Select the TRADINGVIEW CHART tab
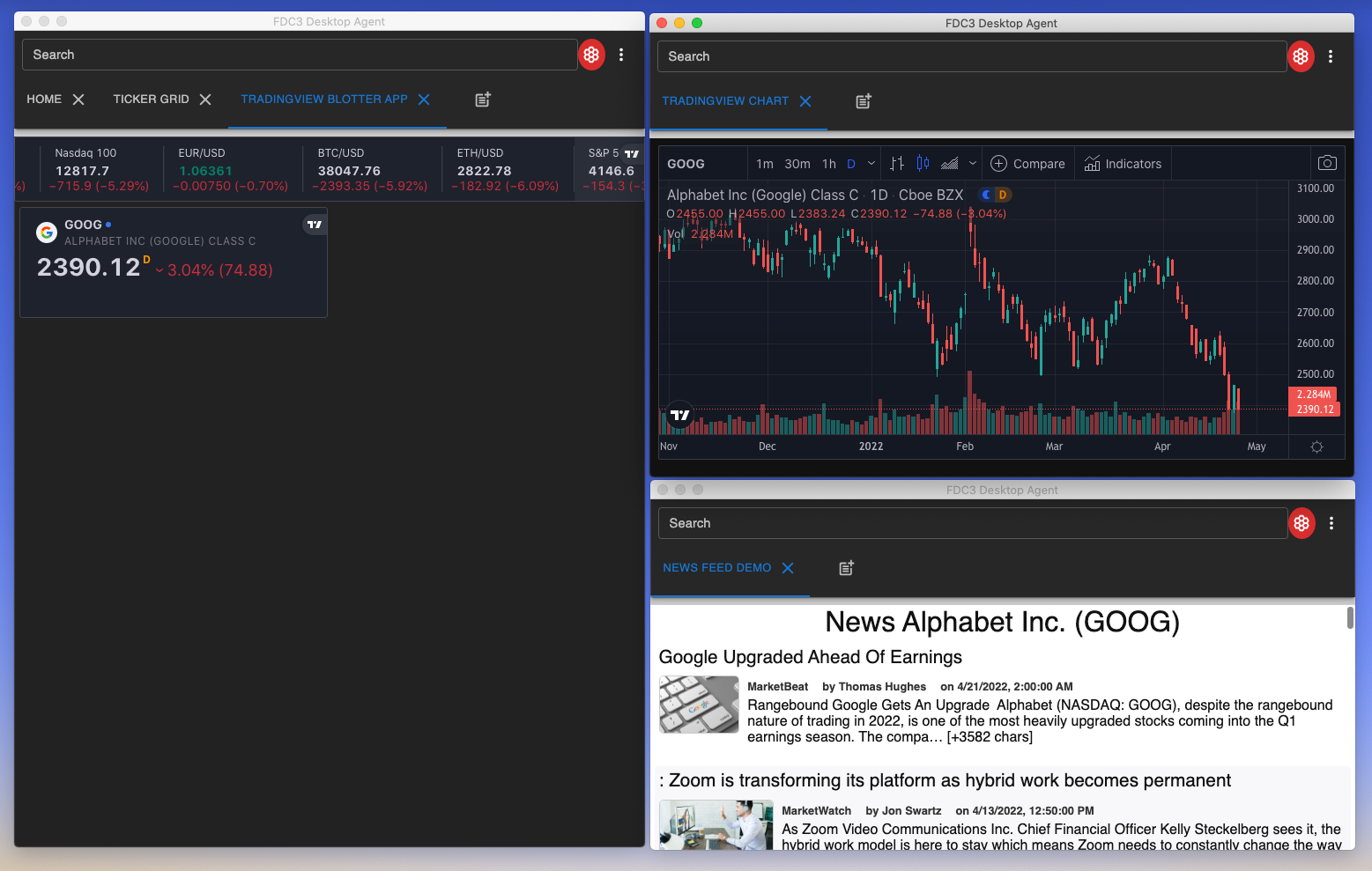Image resolution: width=1372 pixels, height=871 pixels. [x=725, y=101]
